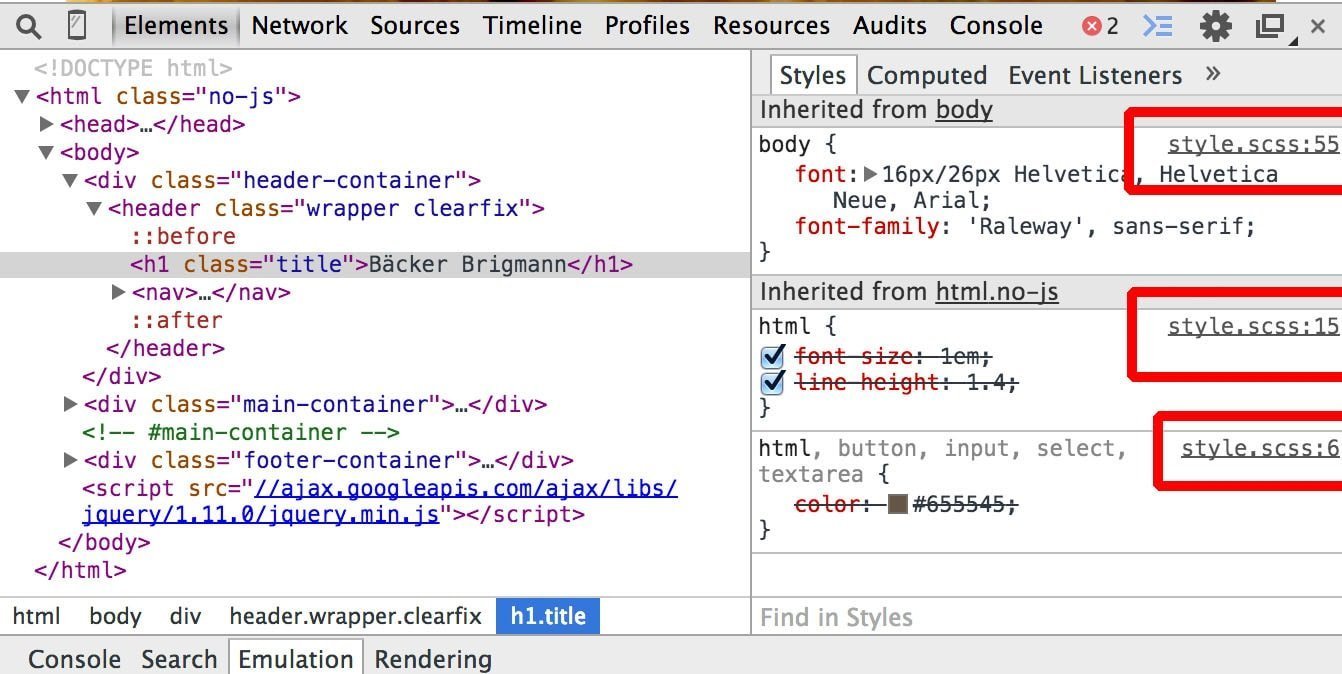Open the Network panel
The height and width of the screenshot is (674, 1342).
tap(299, 26)
